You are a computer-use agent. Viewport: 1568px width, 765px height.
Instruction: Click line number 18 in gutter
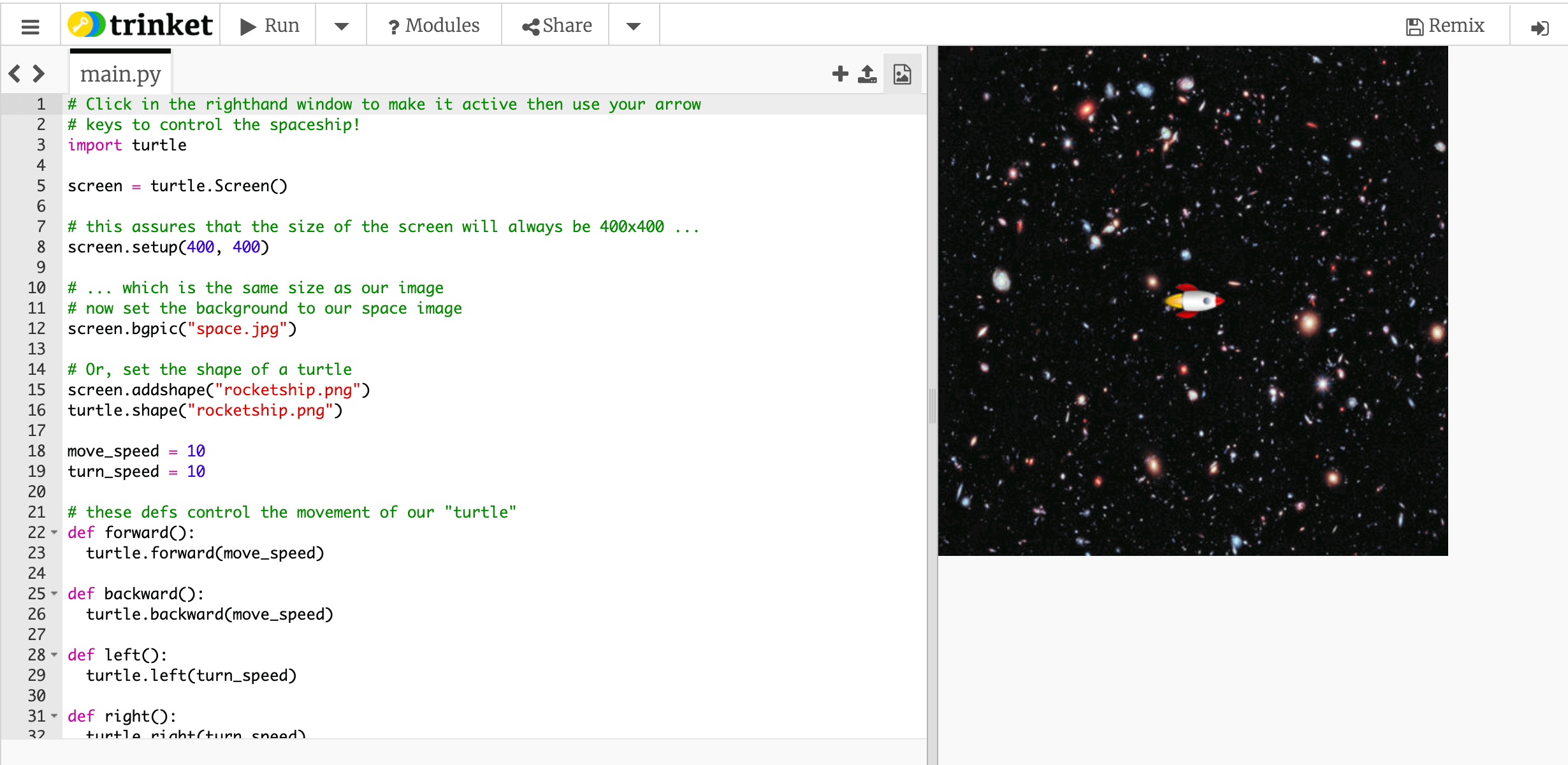(36, 451)
